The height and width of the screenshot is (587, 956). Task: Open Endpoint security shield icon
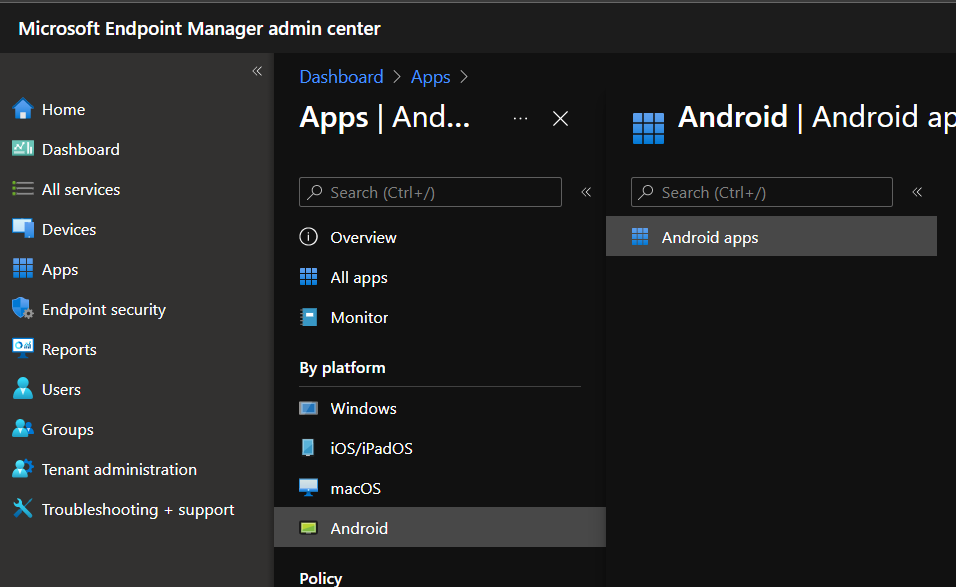[22, 309]
